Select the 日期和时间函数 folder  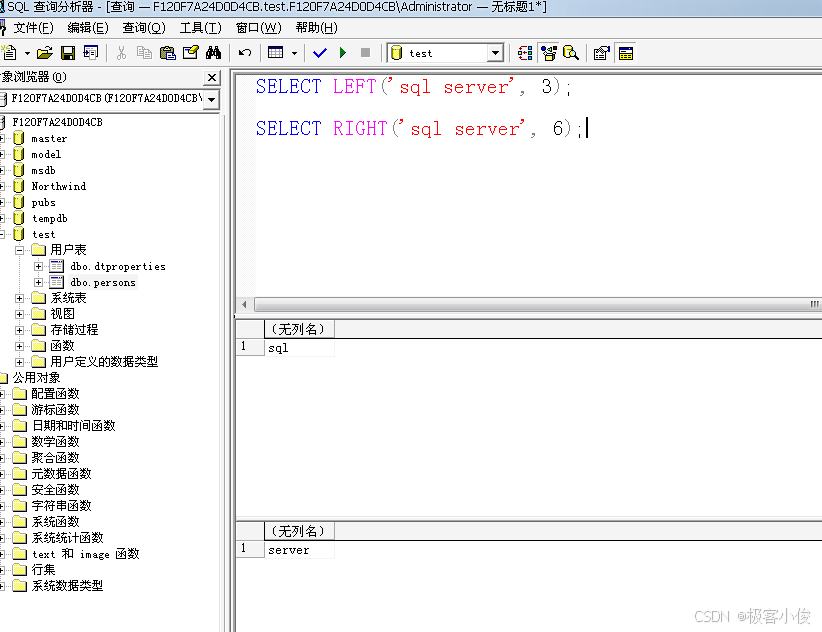73,426
